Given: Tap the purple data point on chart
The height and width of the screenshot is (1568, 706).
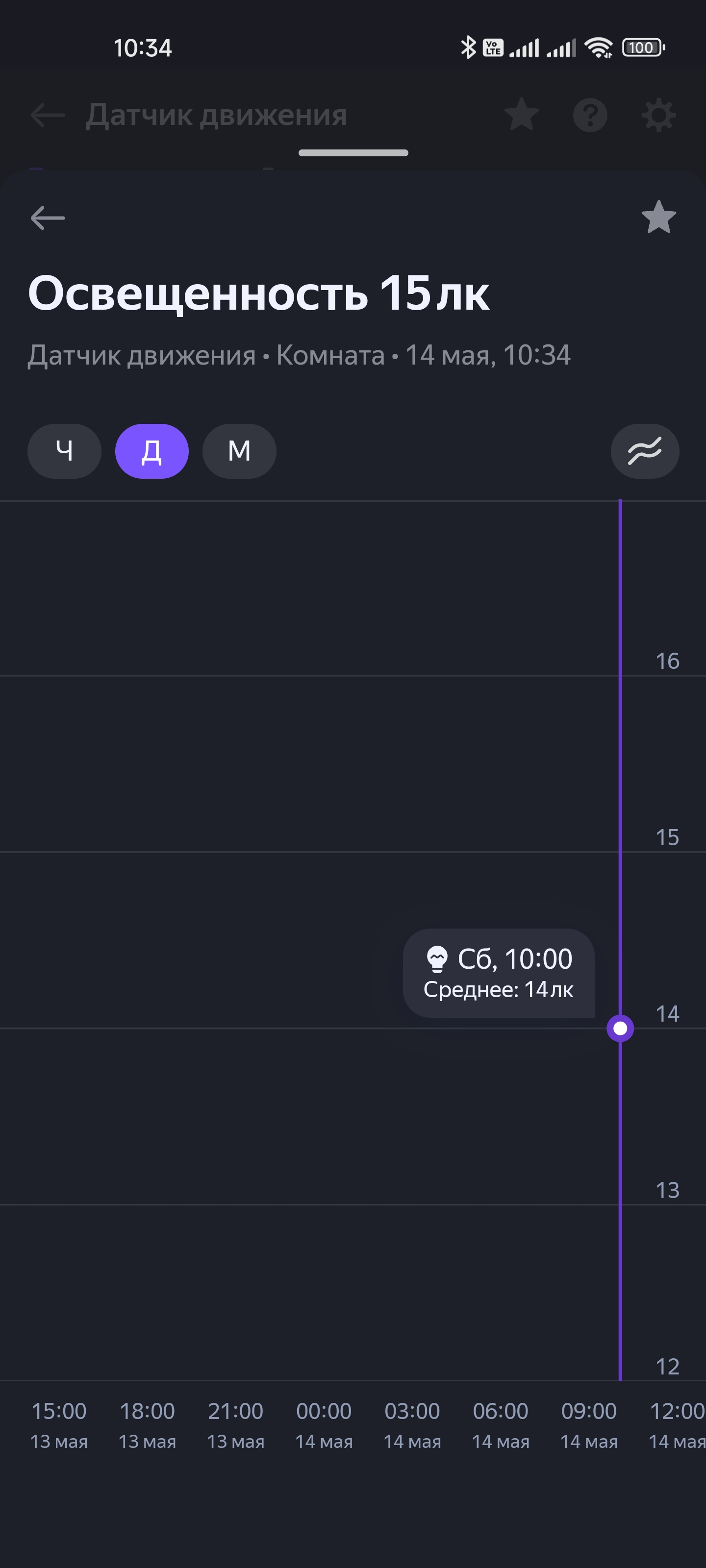Looking at the screenshot, I should 620,1028.
